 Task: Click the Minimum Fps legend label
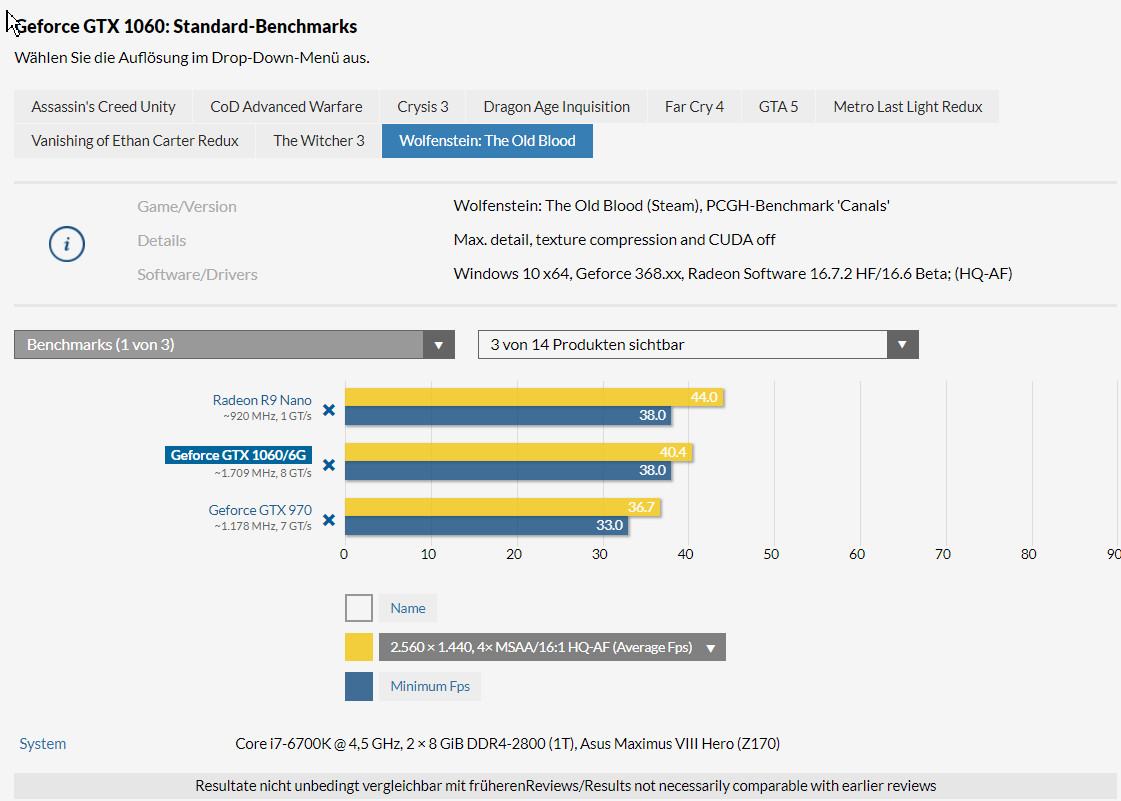[430, 687]
